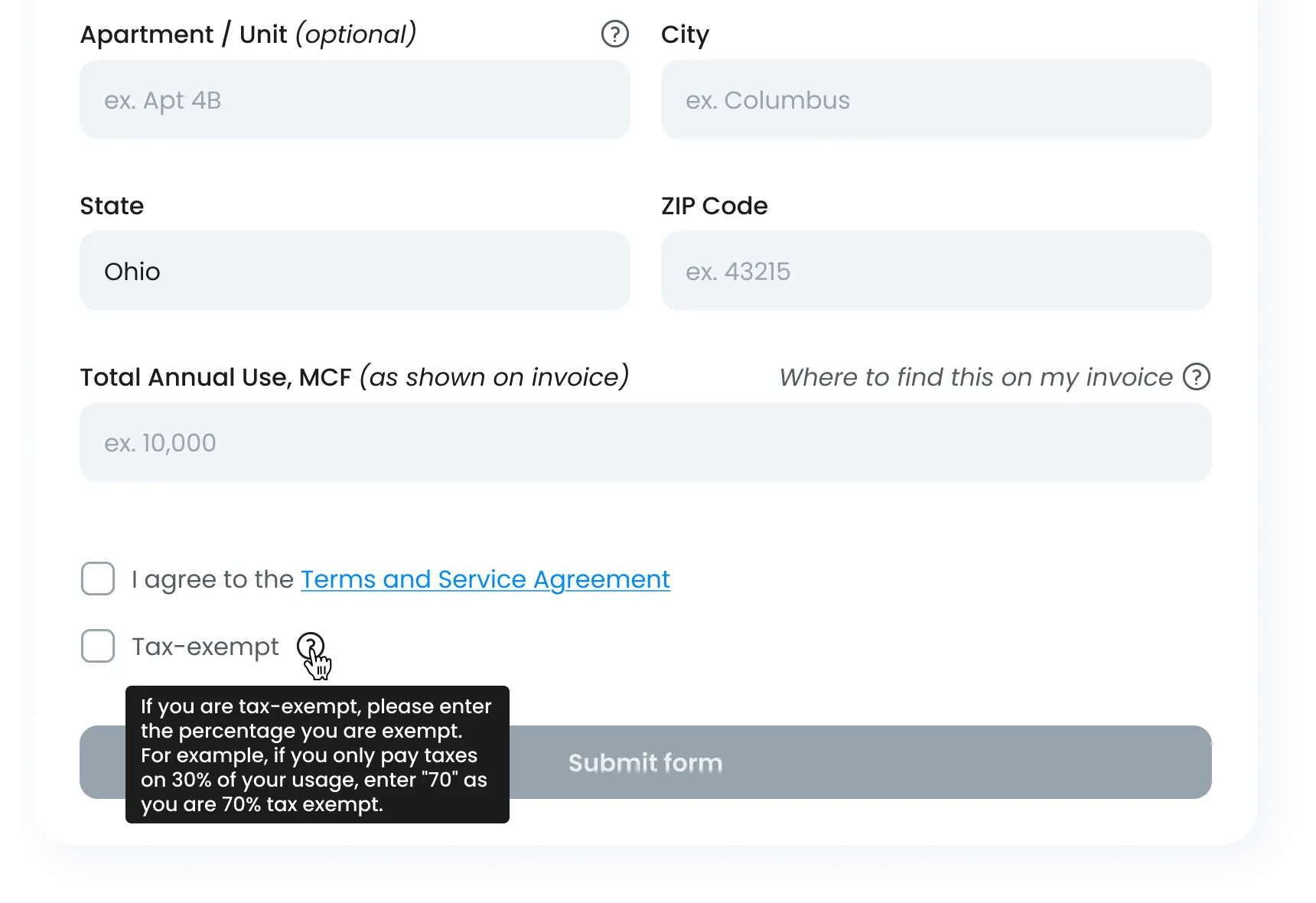
Task: Open the State selector showing Ohio
Action: (355, 271)
